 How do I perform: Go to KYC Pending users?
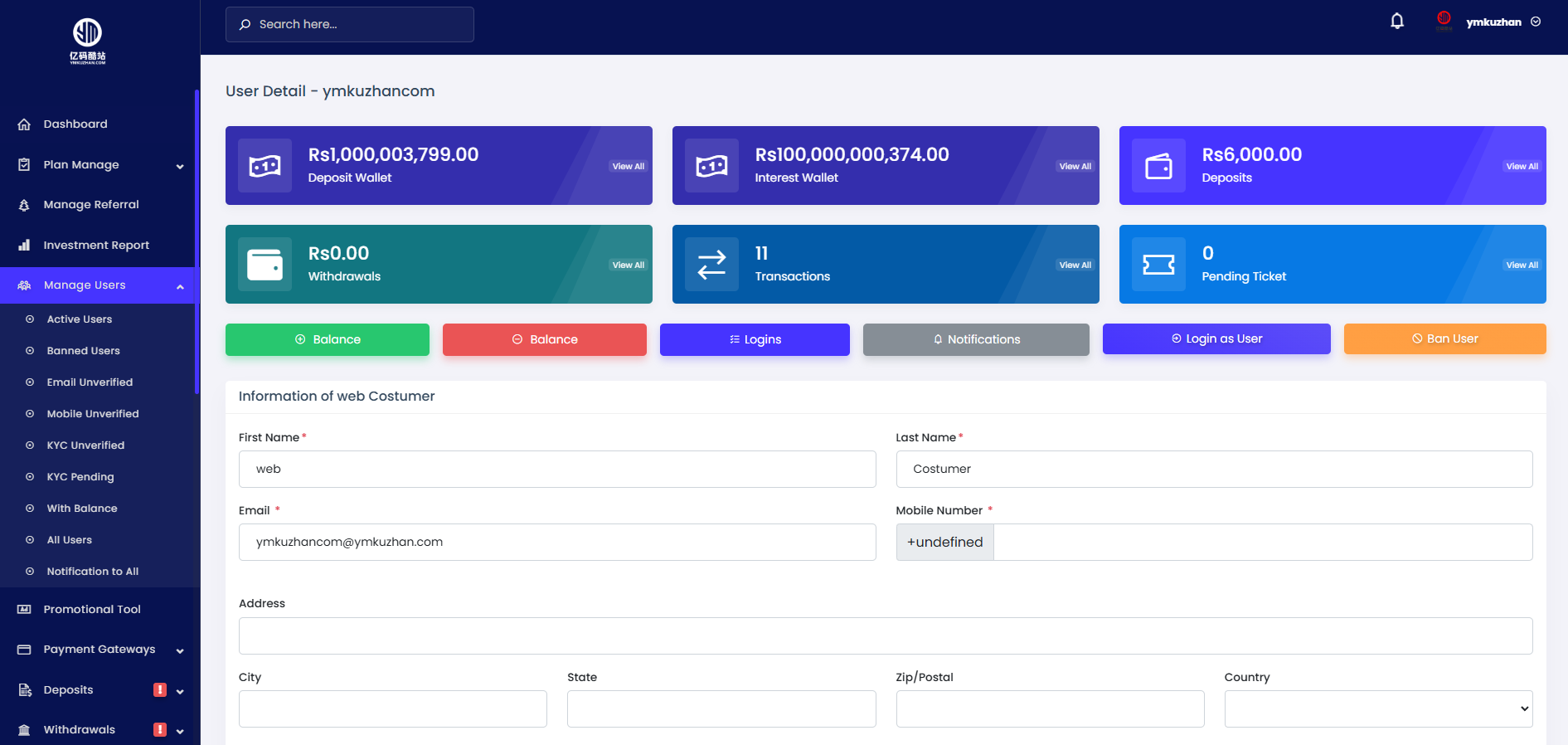80,477
